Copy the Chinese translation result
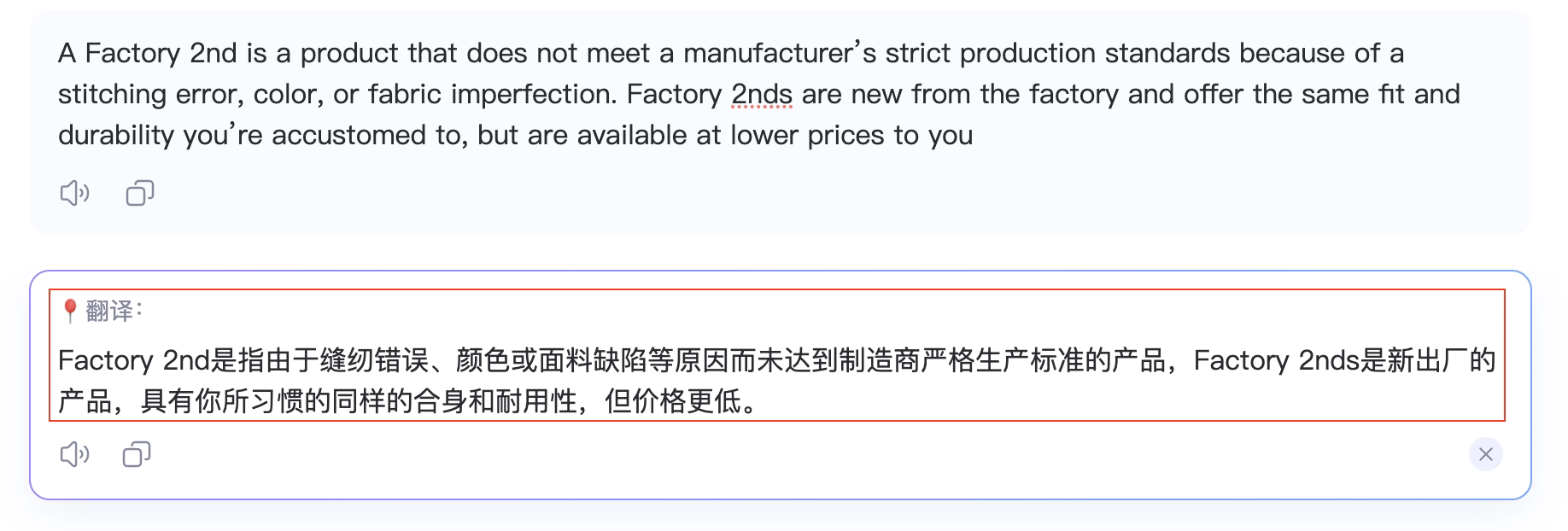The height and width of the screenshot is (531, 1568). tap(137, 454)
